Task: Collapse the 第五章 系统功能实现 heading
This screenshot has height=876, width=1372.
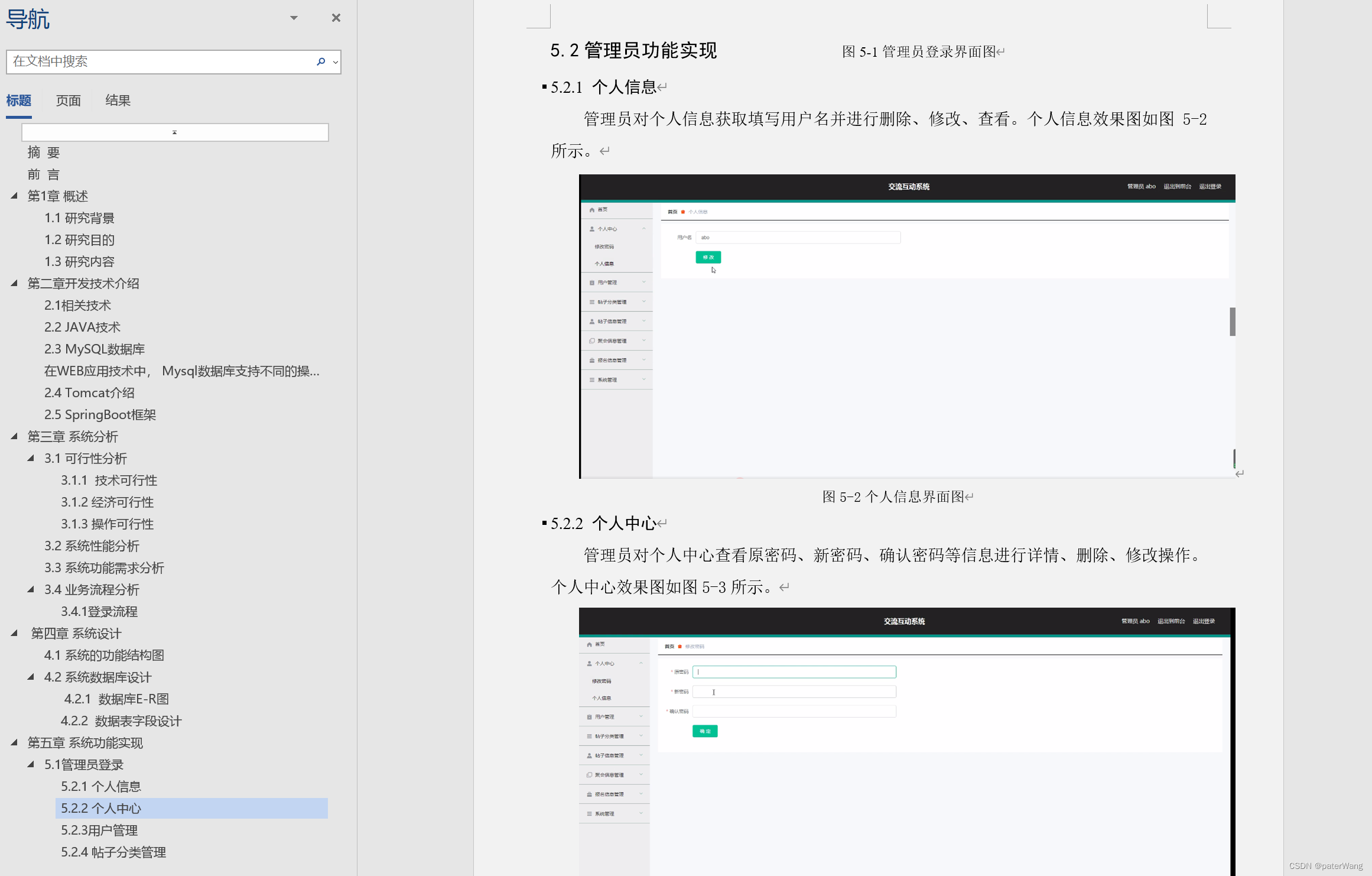Action: tap(14, 742)
